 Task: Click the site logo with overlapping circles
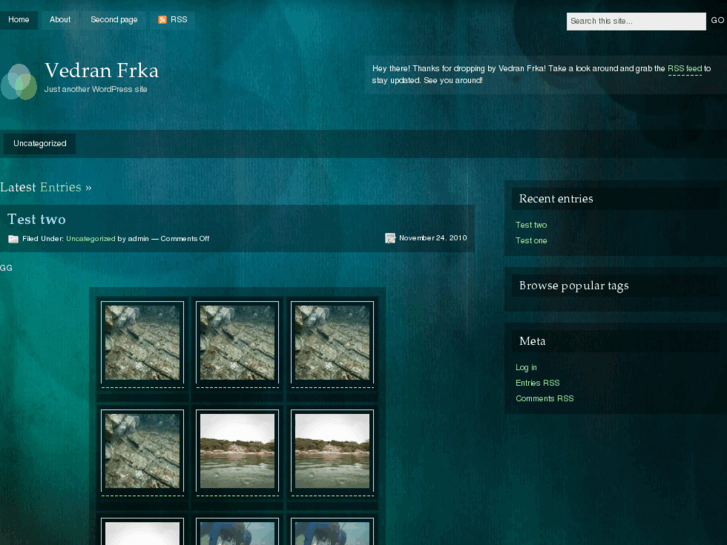19,82
